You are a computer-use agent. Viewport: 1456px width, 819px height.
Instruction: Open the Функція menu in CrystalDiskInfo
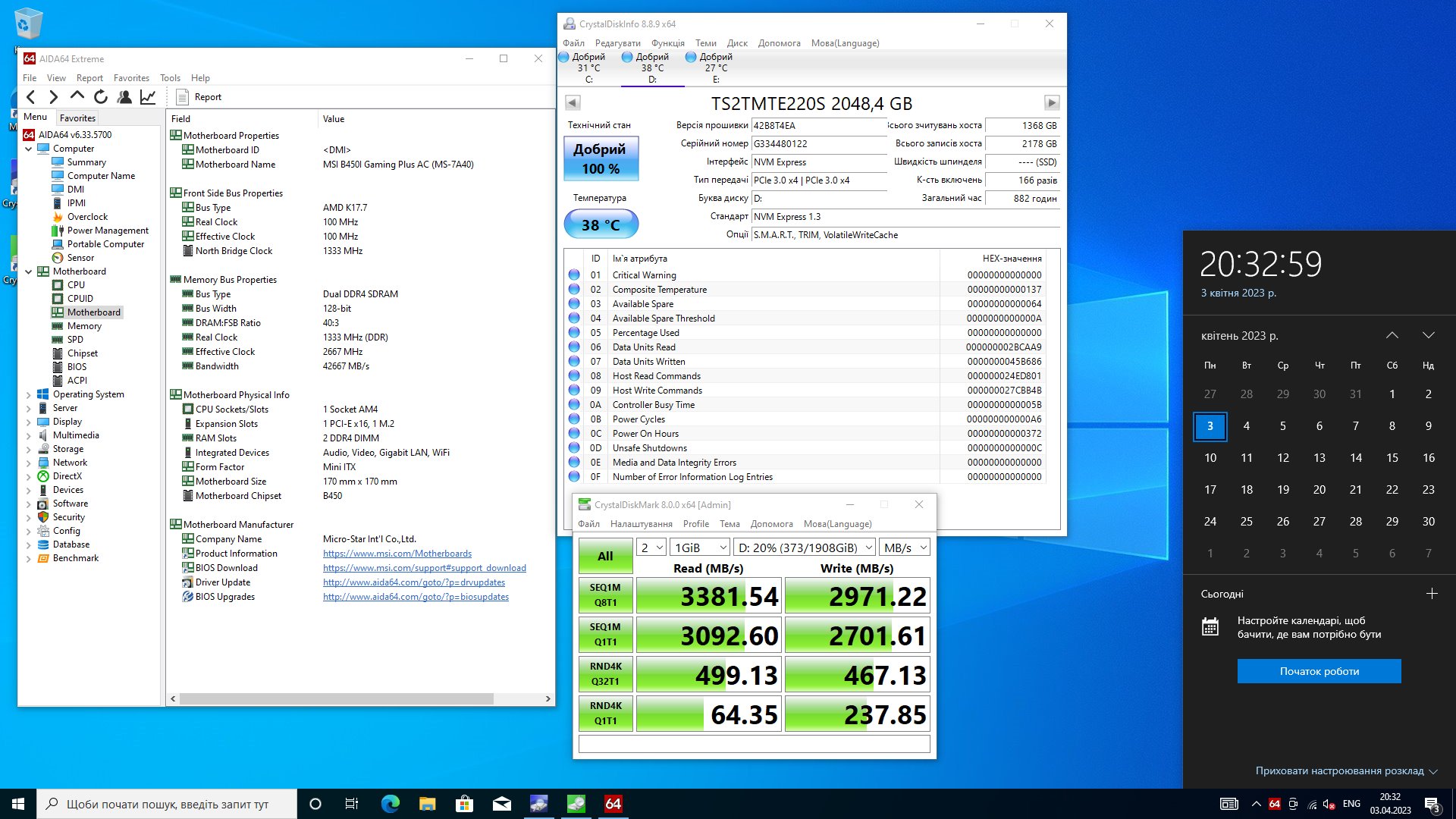click(668, 43)
